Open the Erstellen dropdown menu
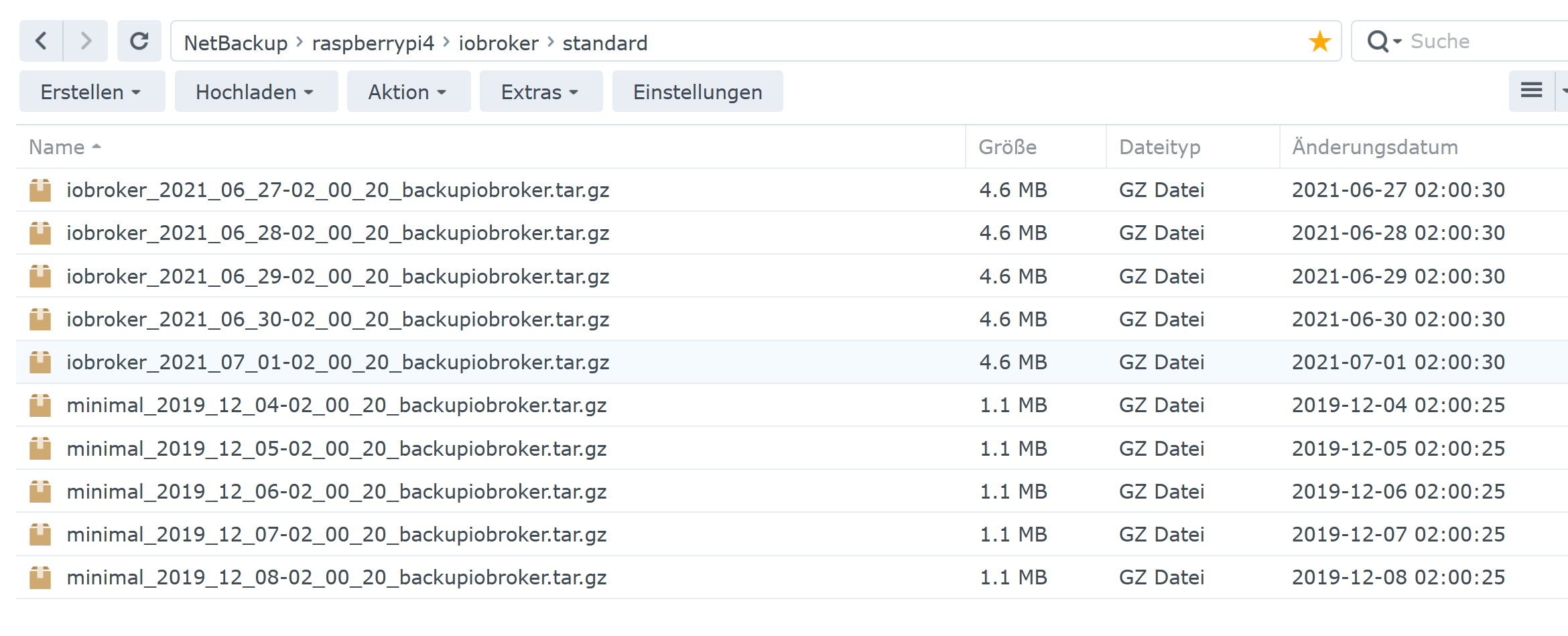 point(92,91)
